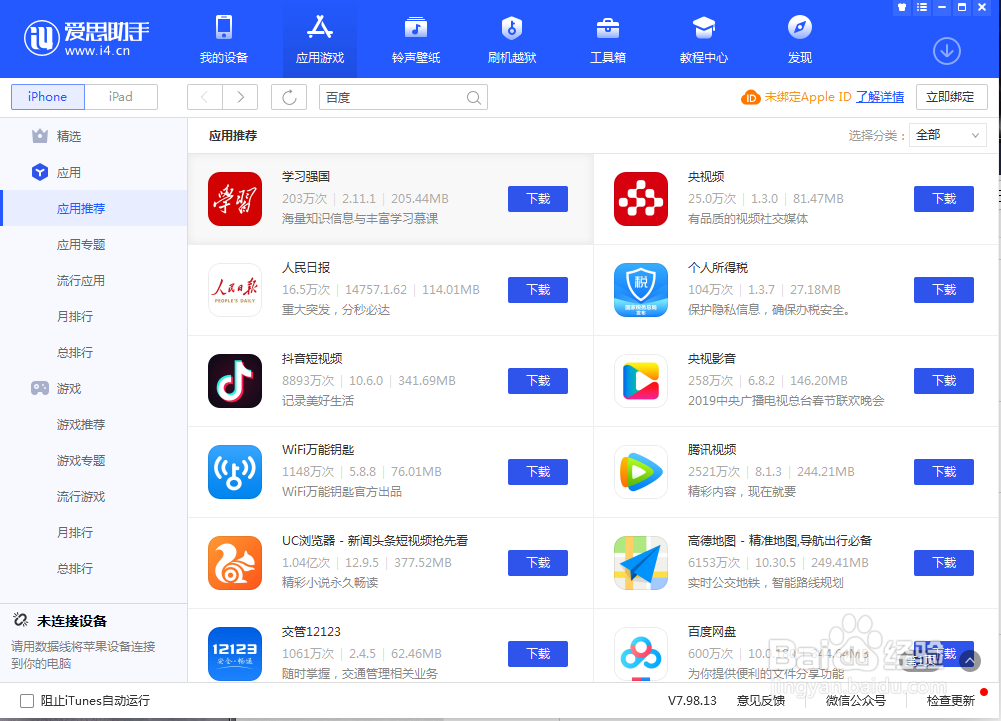Click the 百度网盘 app icon
The image size is (1001, 721).
coord(641,654)
